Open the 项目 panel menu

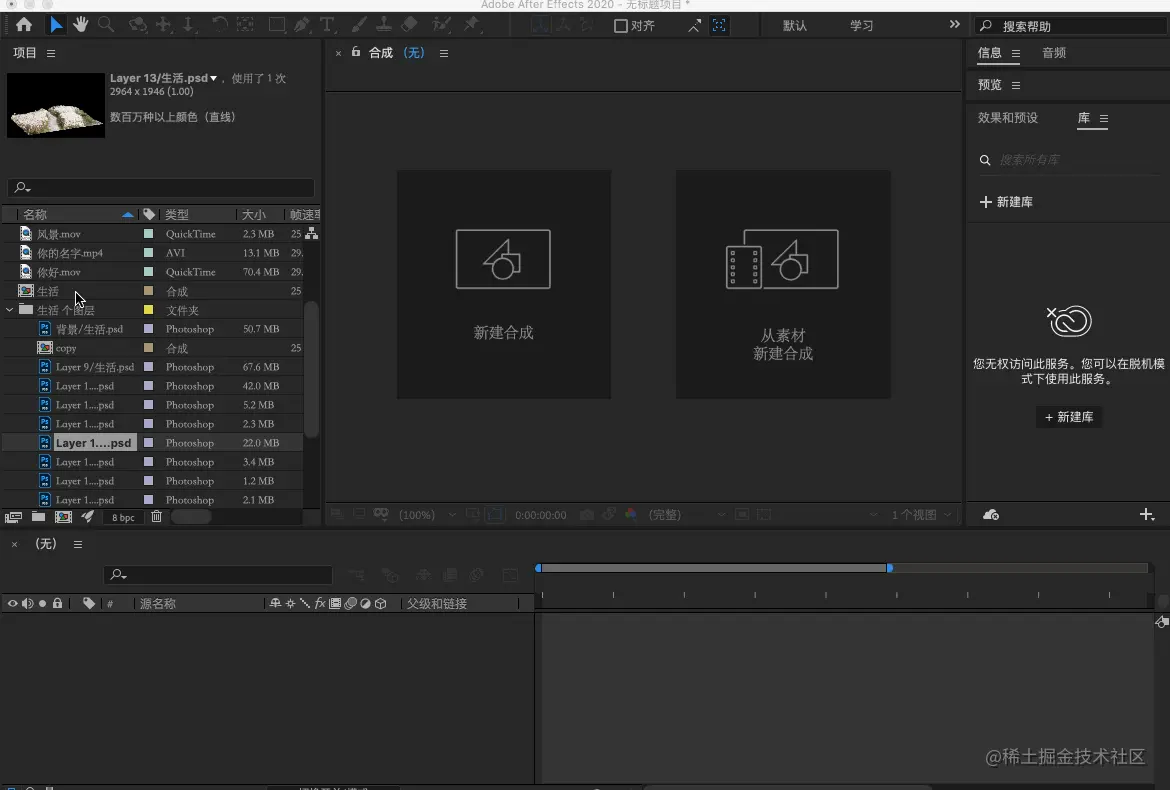point(51,53)
